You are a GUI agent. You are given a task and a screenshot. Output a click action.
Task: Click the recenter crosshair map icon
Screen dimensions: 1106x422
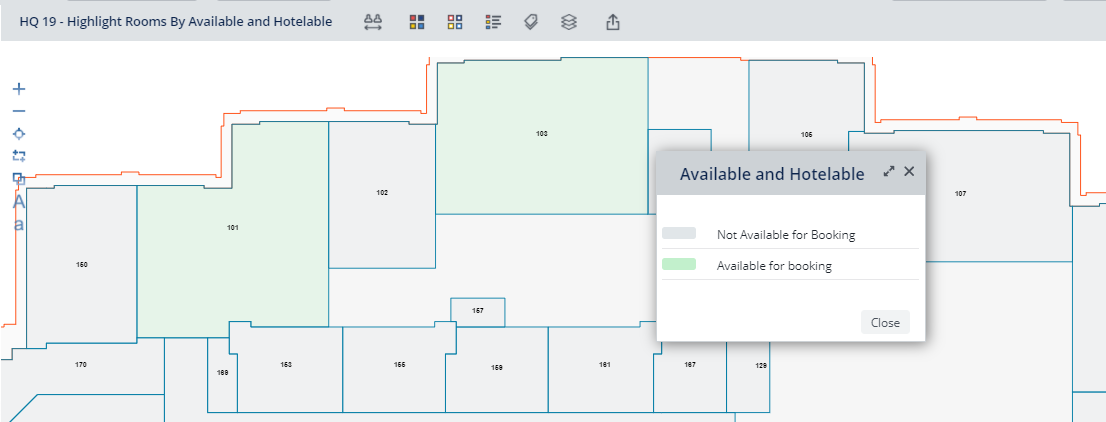tap(18, 133)
